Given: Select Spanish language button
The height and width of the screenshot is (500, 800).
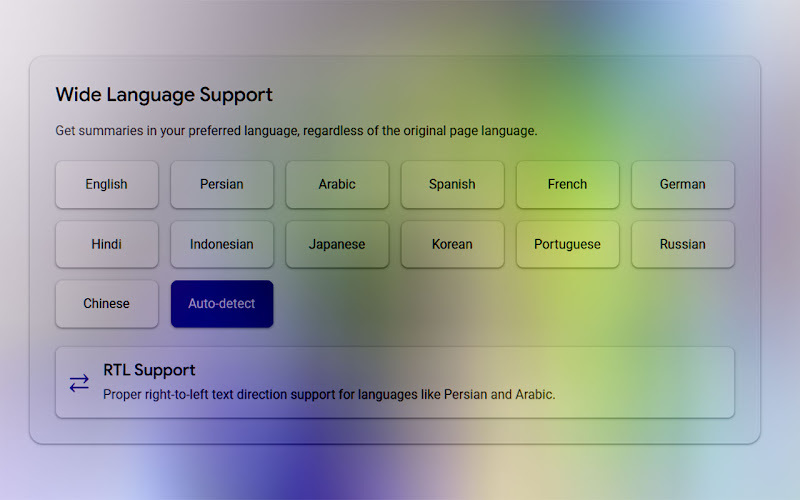Looking at the screenshot, I should click(x=453, y=184).
